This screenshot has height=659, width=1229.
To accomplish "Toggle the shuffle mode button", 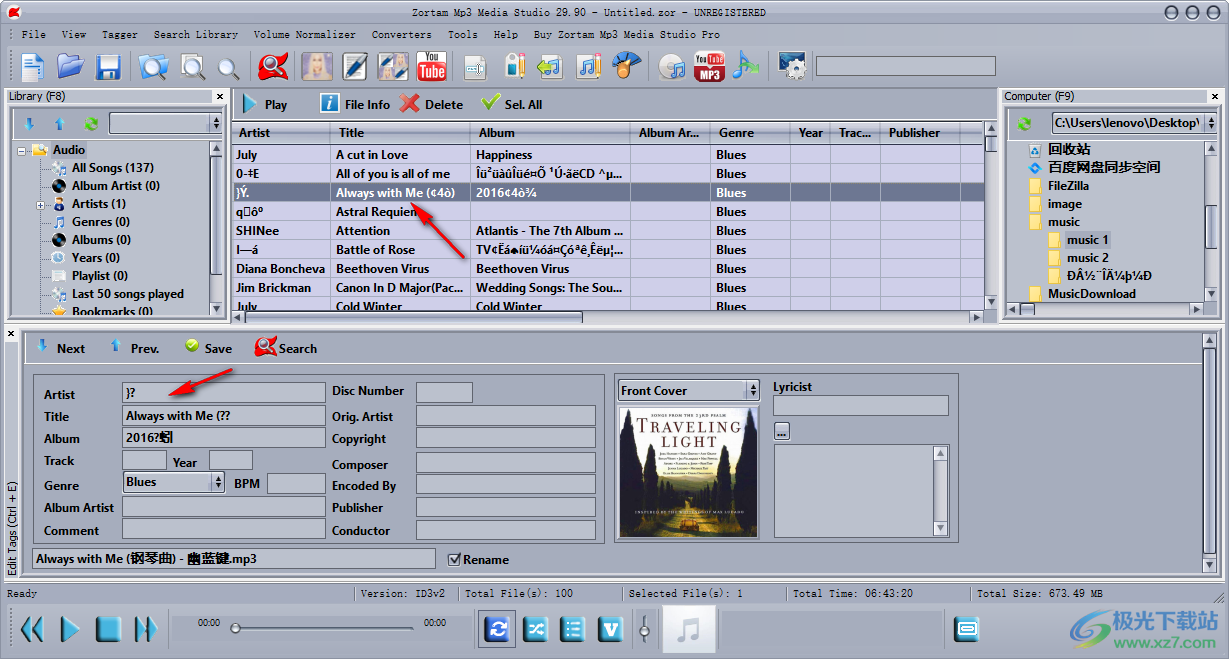I will 535,629.
